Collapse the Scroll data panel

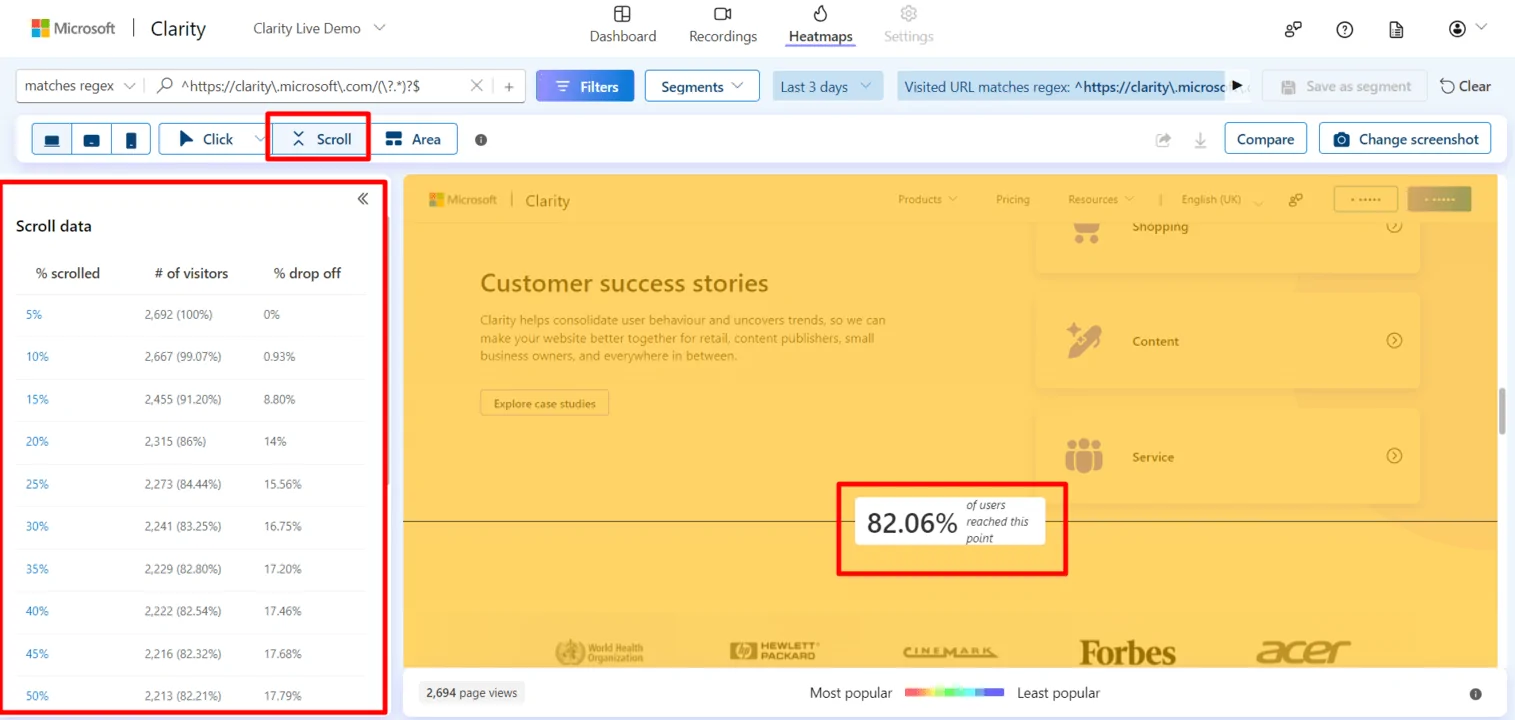pos(363,199)
